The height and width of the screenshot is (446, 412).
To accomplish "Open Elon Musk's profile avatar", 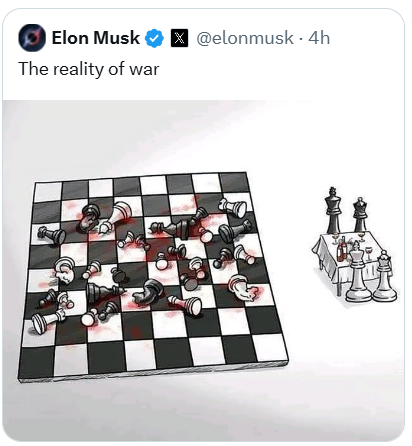I will (32, 38).
